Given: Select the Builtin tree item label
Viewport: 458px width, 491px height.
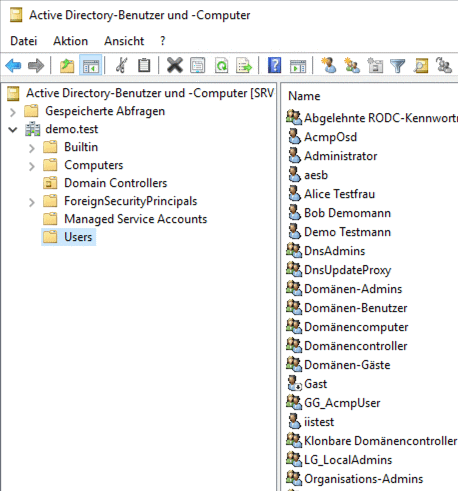Looking at the screenshot, I should 81,147.
